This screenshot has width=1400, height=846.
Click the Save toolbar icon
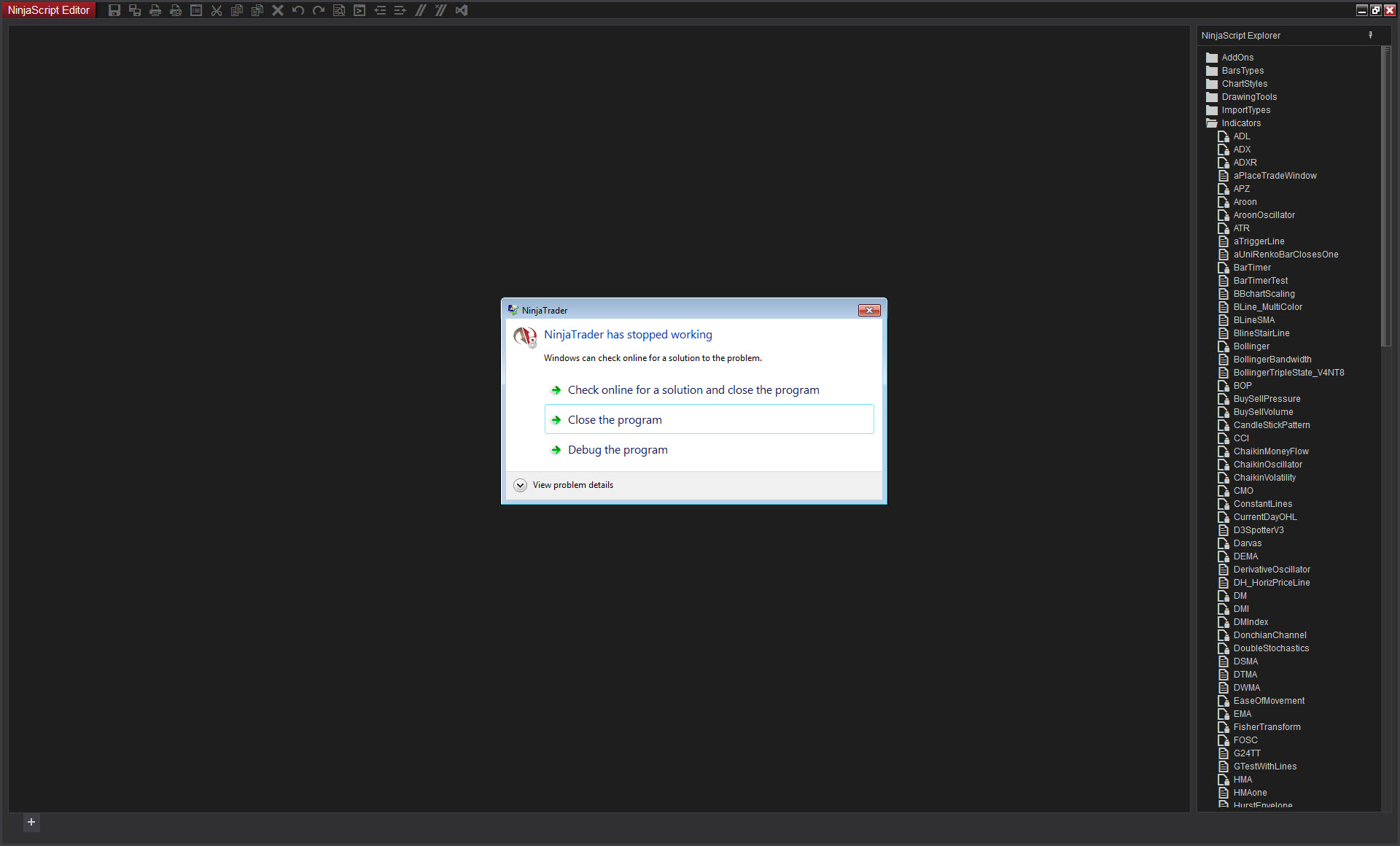(114, 10)
